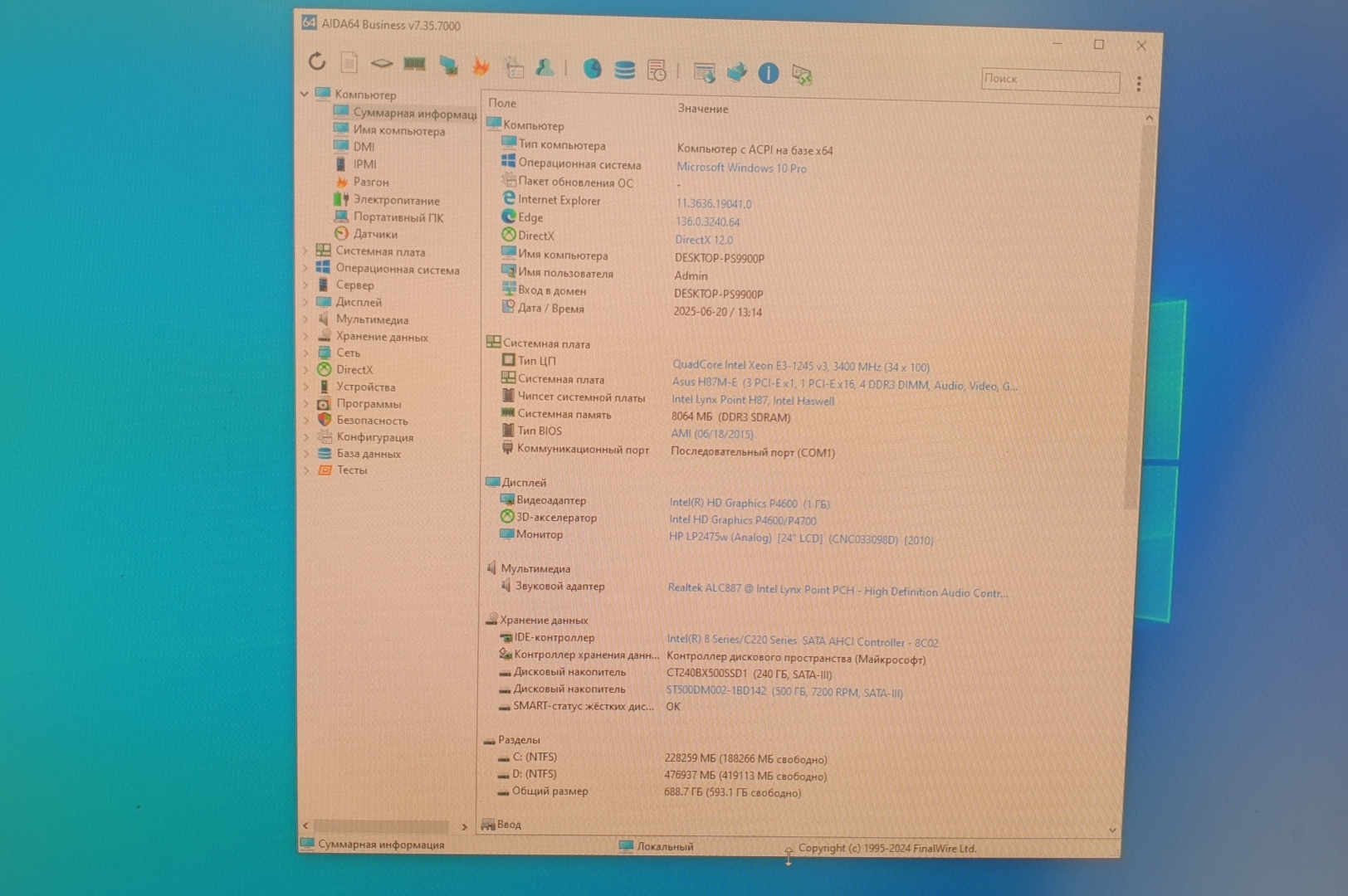This screenshot has width=1348, height=896.
Task: Click the Microsoft Windows 10 Pro link
Action: (x=741, y=168)
